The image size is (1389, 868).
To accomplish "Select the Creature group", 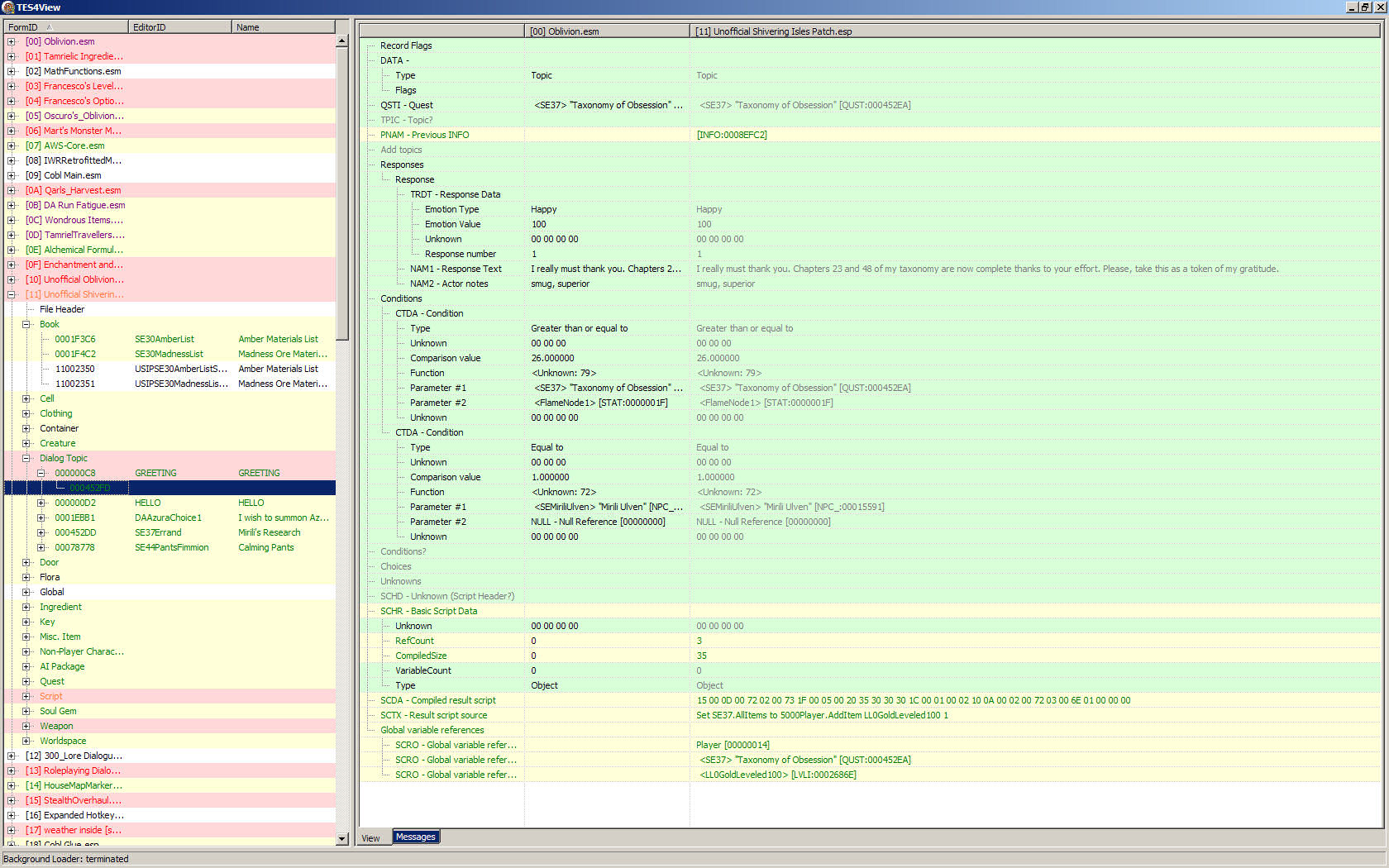I will [x=57, y=443].
